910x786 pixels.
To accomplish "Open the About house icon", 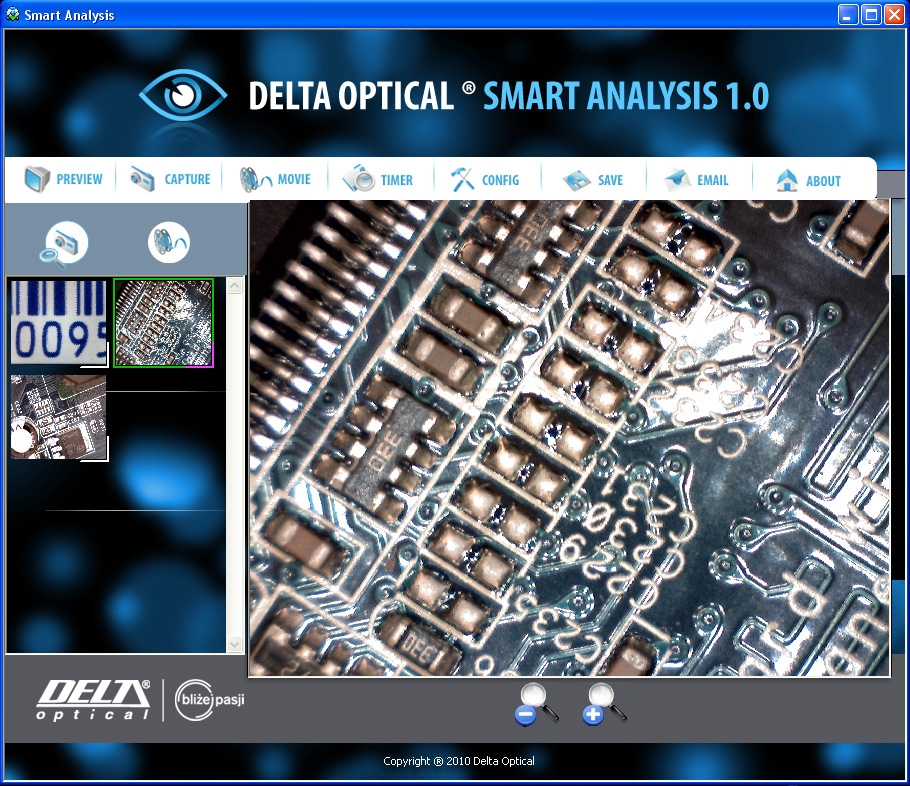I will point(788,180).
